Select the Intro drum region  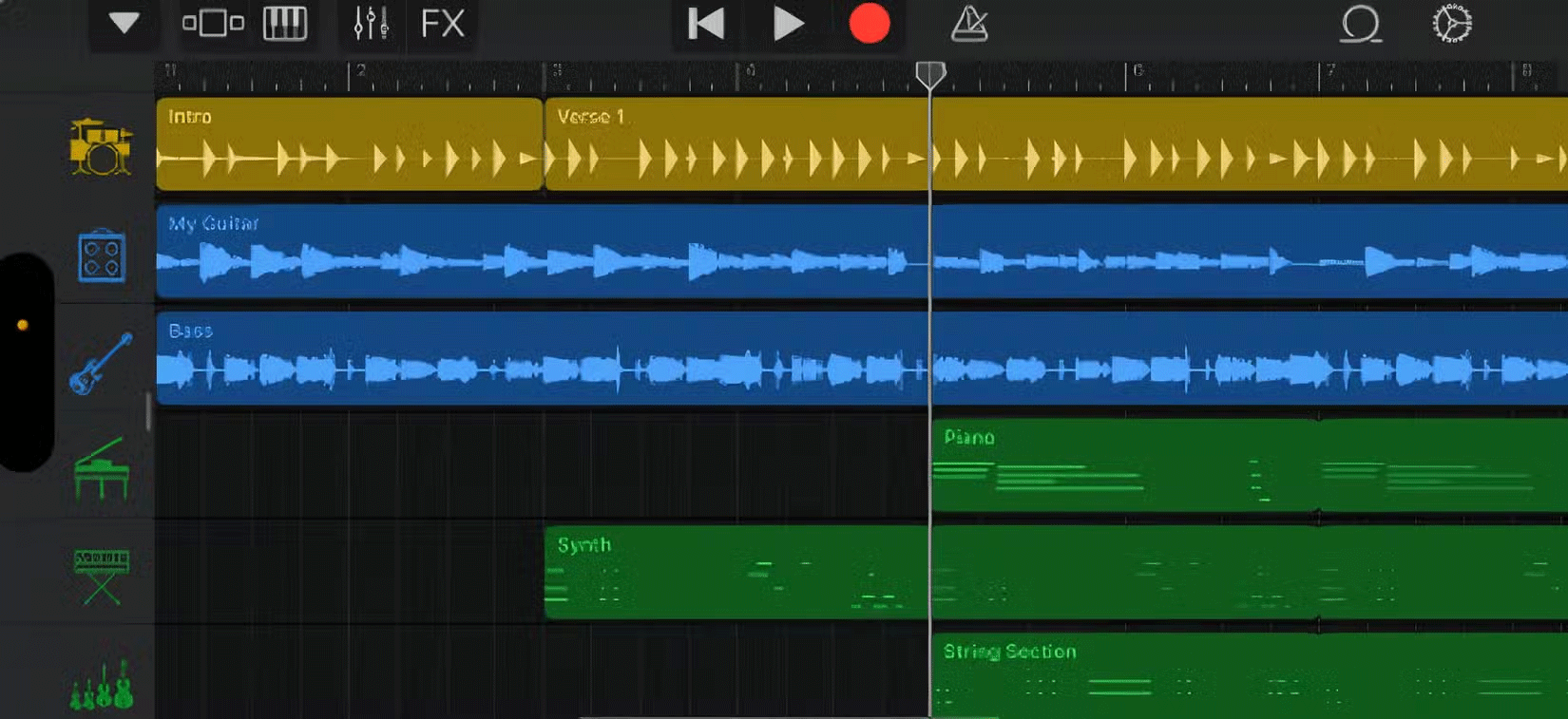coord(349,144)
